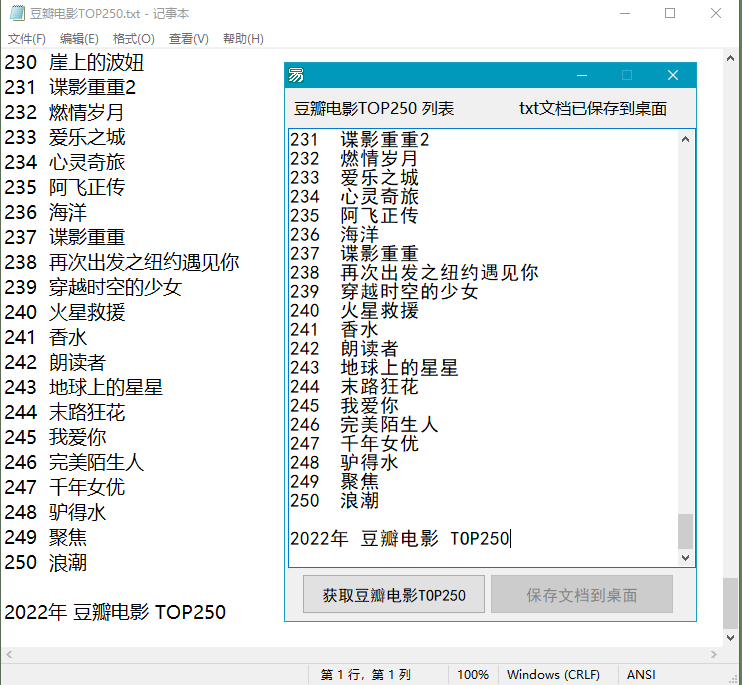This screenshot has width=742, height=685.
Task: Click the 100% zoom status bar entry
Action: coord(473,675)
